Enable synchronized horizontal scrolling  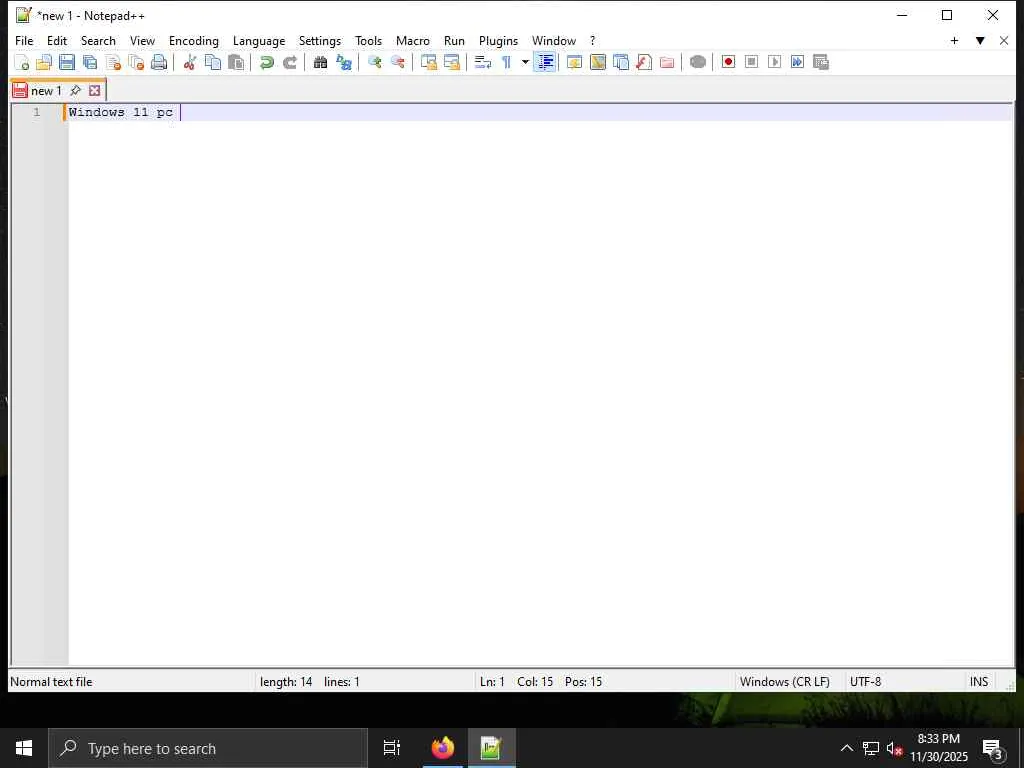pyautogui.click(x=452, y=62)
